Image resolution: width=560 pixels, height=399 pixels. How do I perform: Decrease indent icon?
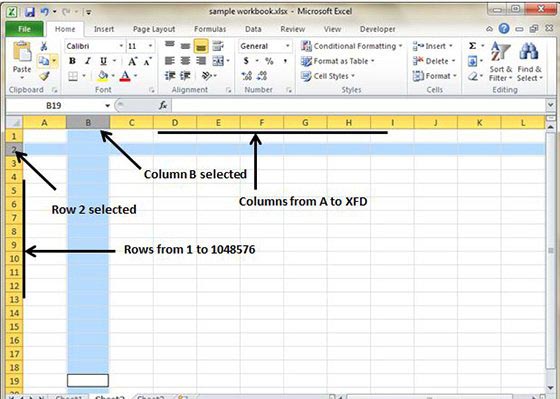170,76
